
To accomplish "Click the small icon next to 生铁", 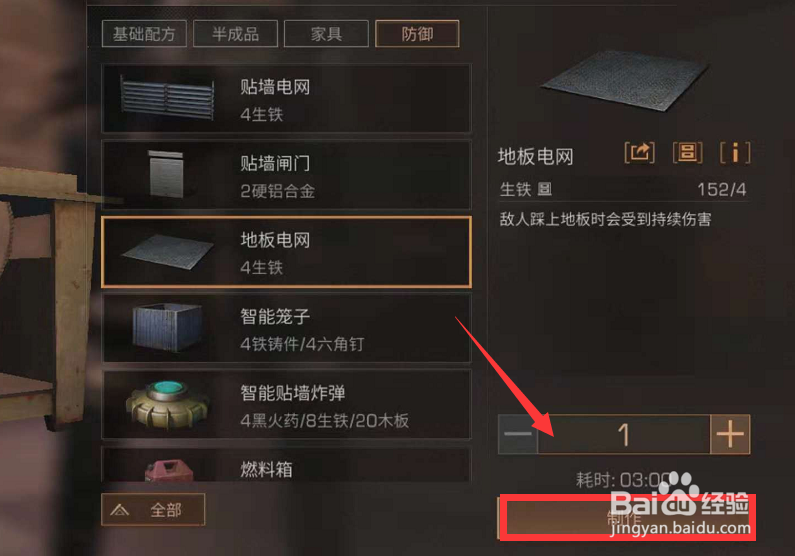I will [545, 190].
